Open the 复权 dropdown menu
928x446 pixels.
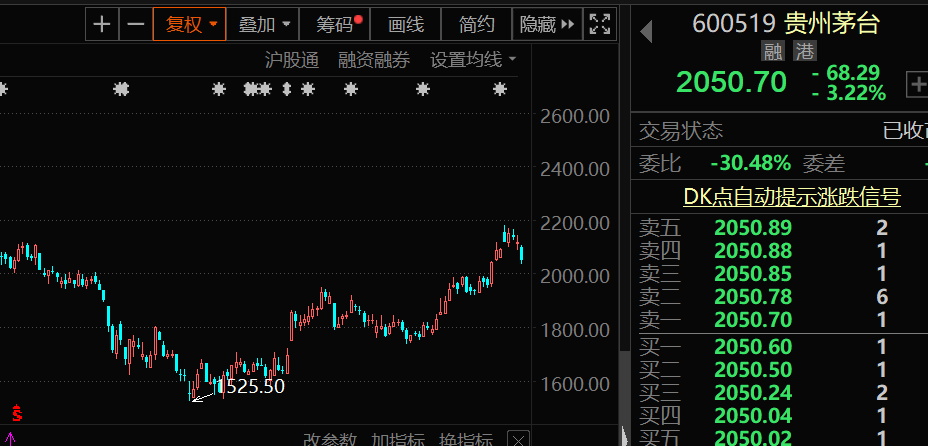pos(190,24)
